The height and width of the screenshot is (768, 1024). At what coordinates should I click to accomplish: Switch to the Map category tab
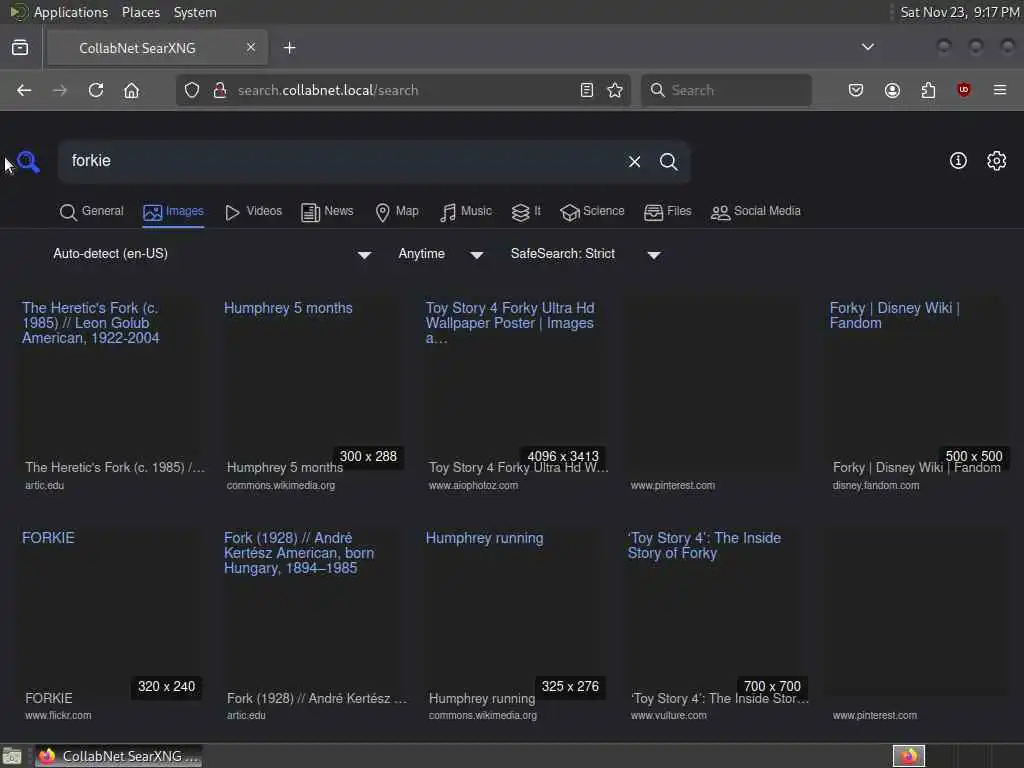click(397, 212)
